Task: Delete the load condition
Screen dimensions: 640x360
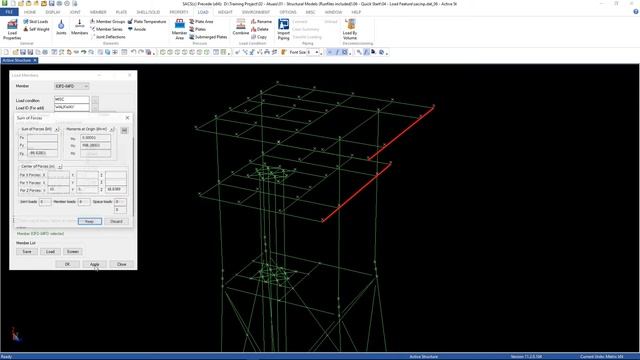Action: pos(260,29)
